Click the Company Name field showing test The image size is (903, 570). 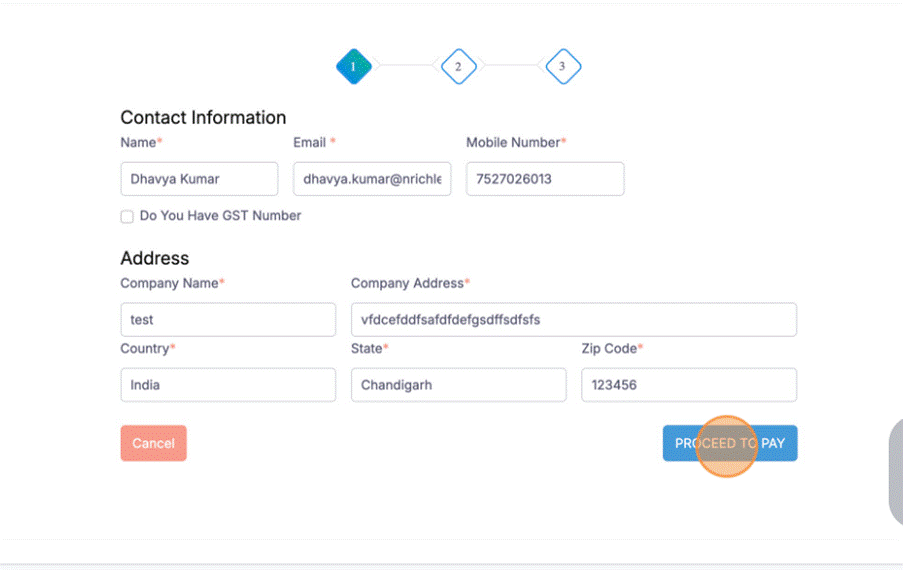point(228,320)
